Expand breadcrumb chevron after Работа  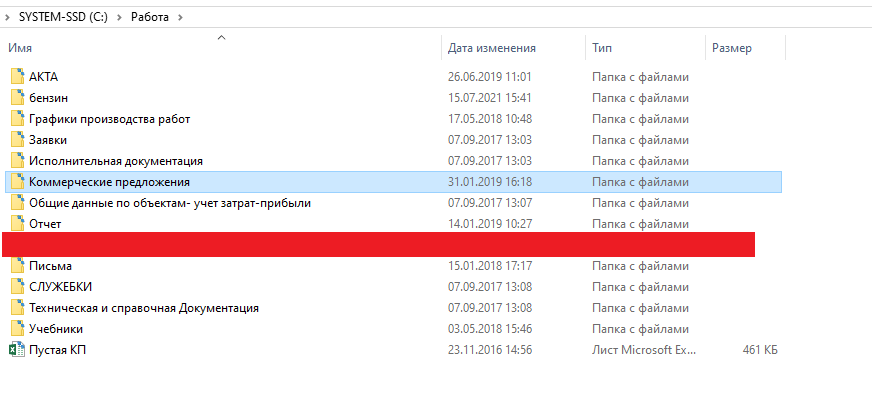point(180,17)
